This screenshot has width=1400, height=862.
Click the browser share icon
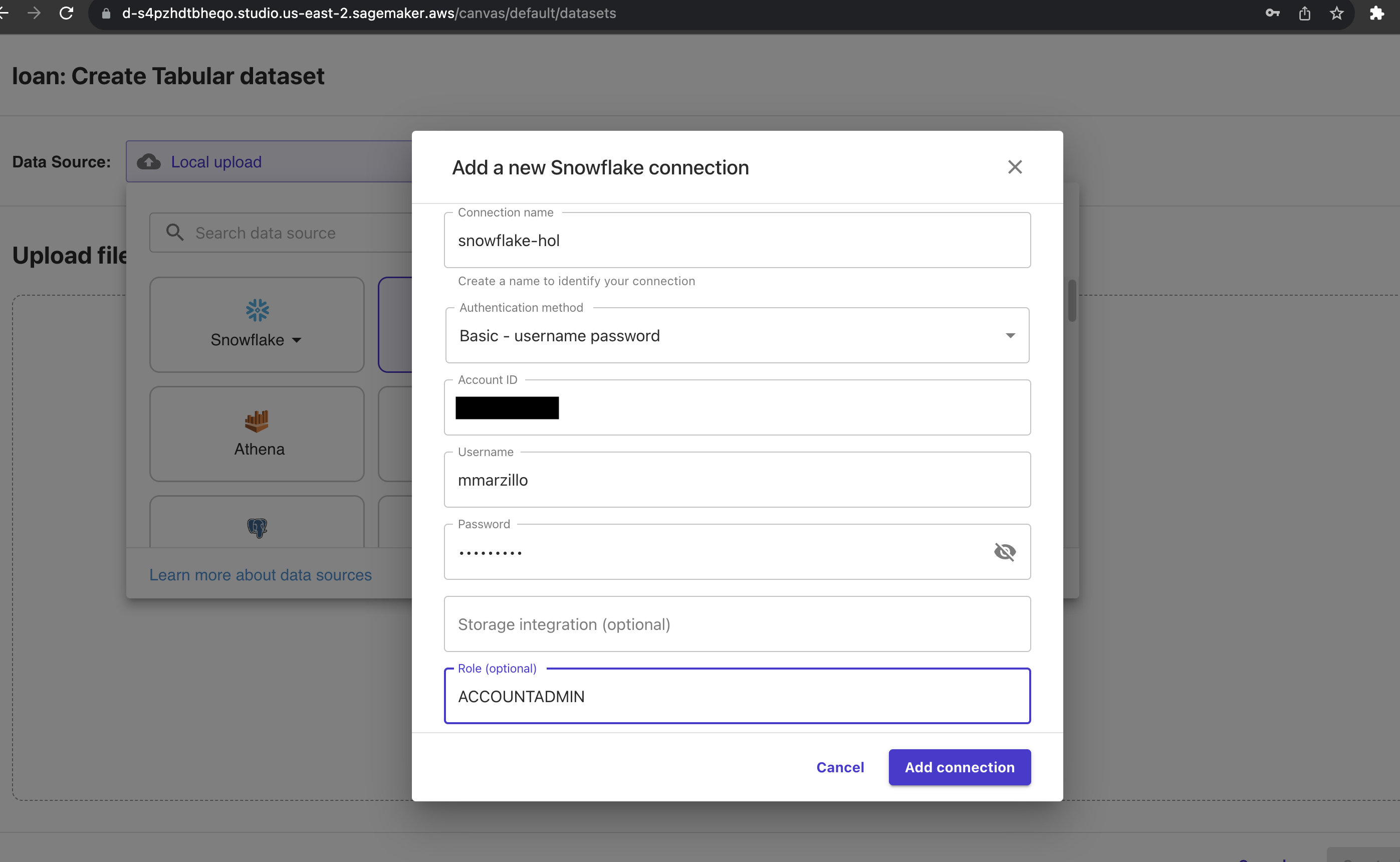click(x=1304, y=13)
